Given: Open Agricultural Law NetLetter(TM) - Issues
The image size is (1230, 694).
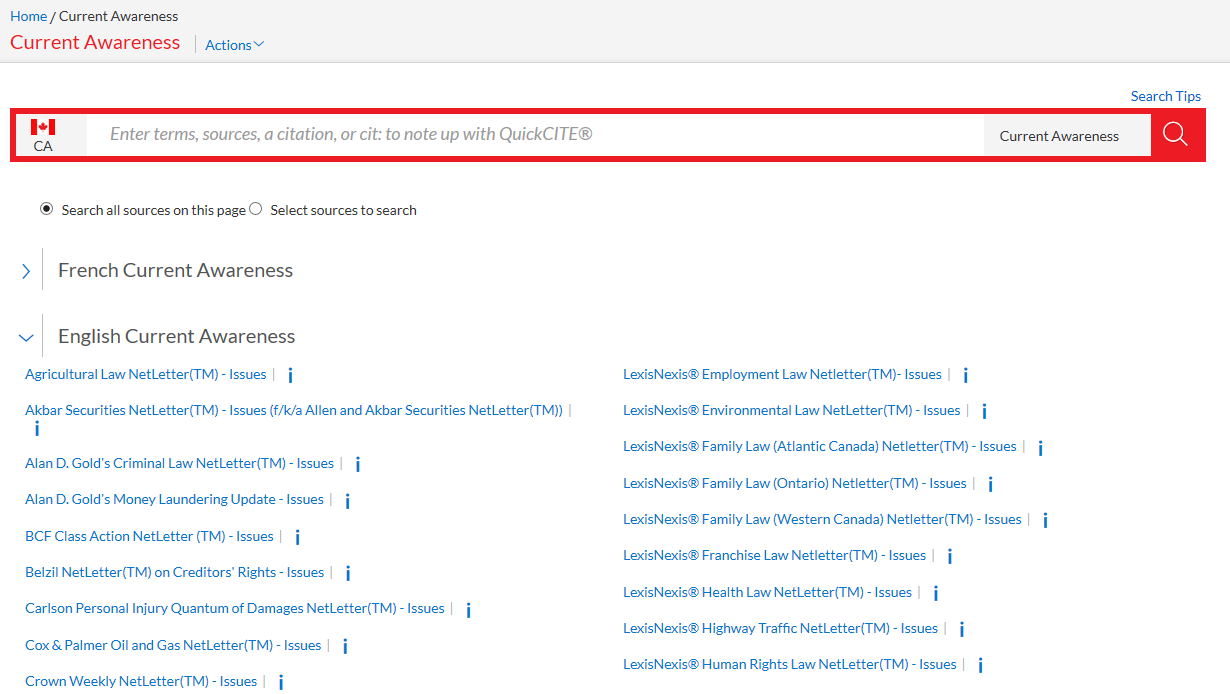Looking at the screenshot, I should click(x=146, y=374).
